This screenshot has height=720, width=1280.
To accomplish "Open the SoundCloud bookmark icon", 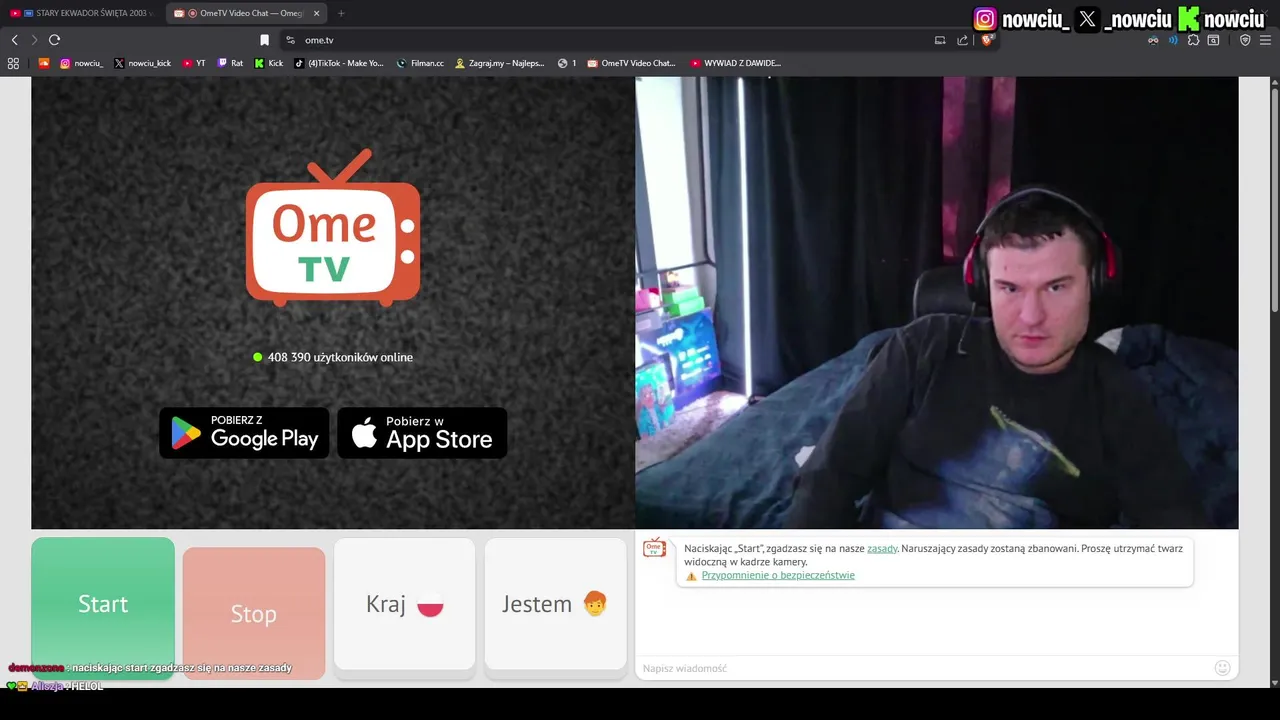I will 44,63.
